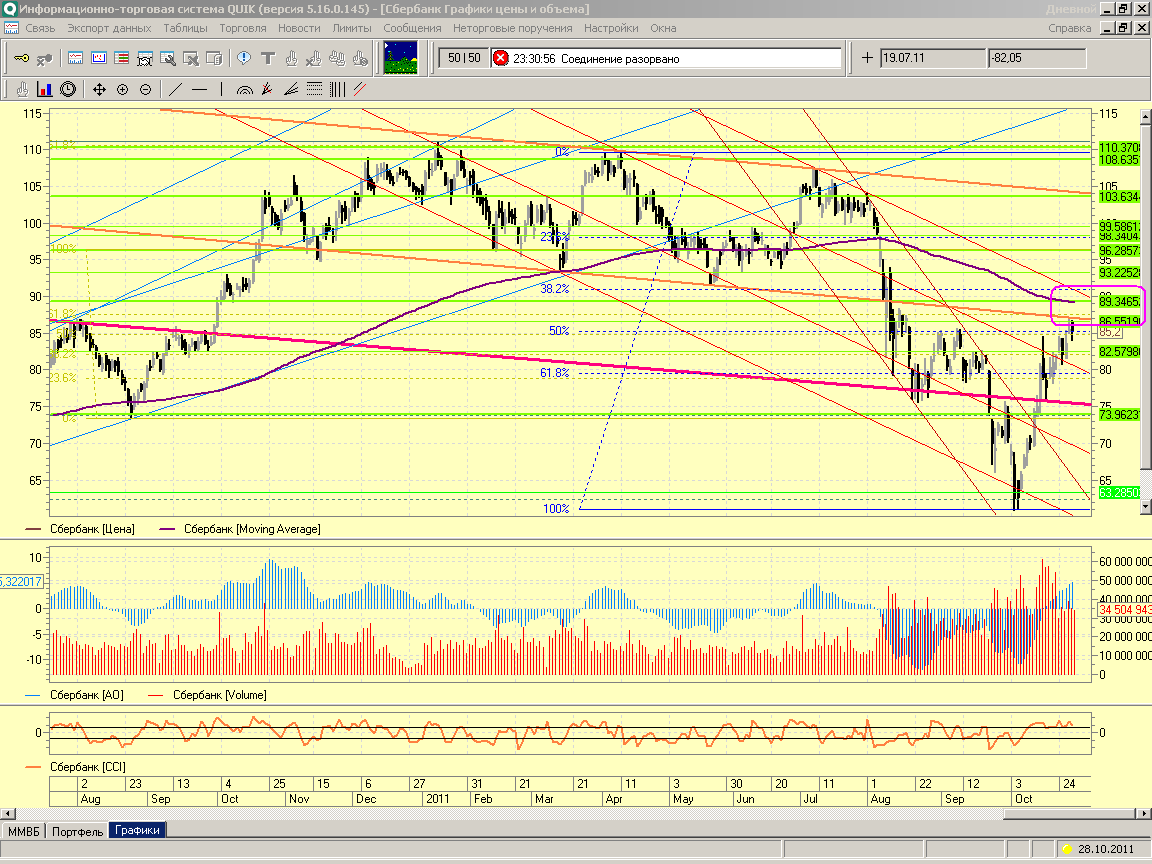Open the Торговля menu
1152x864 pixels.
242,28
